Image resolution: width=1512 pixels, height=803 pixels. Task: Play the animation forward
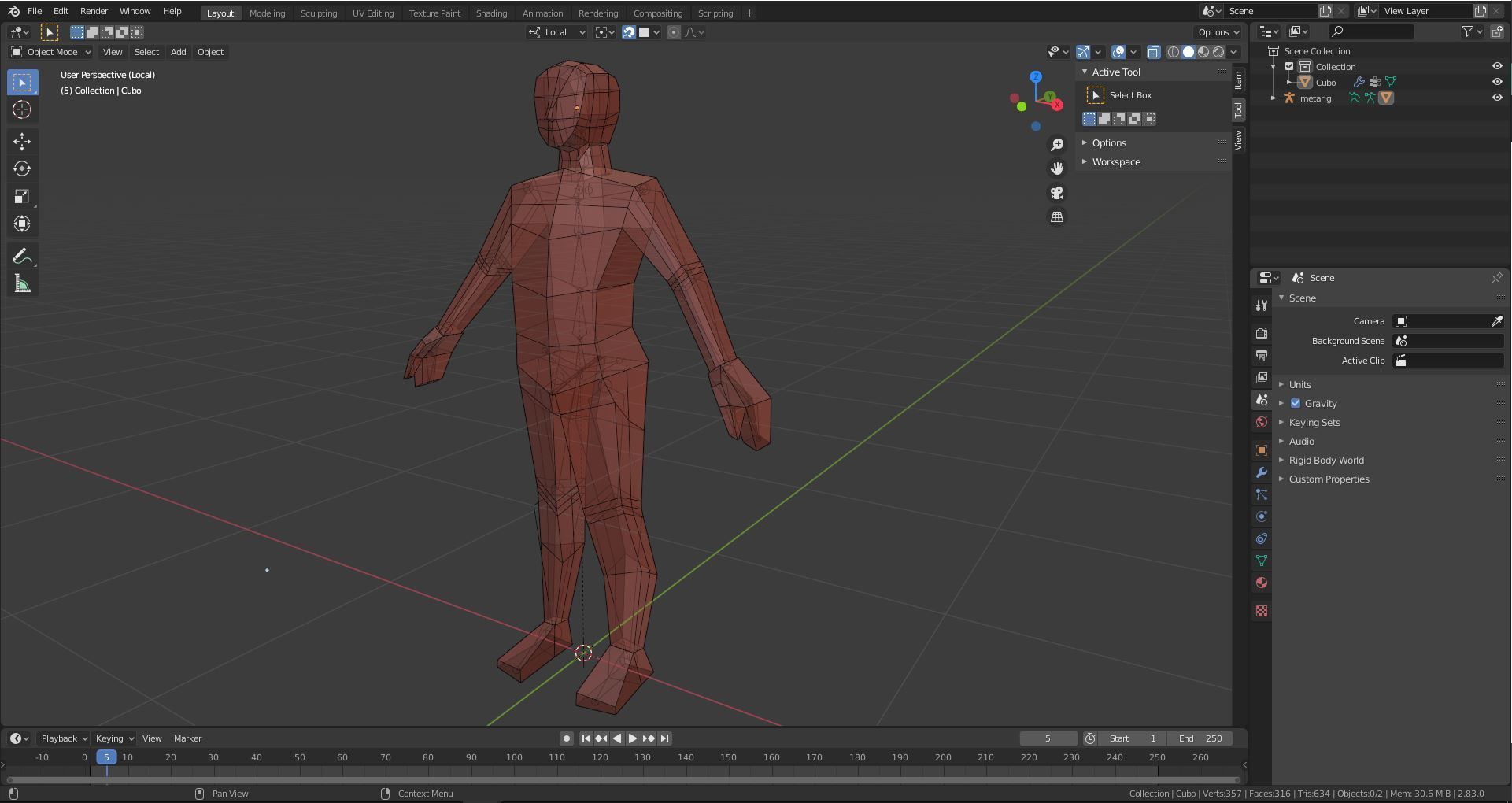pos(632,738)
